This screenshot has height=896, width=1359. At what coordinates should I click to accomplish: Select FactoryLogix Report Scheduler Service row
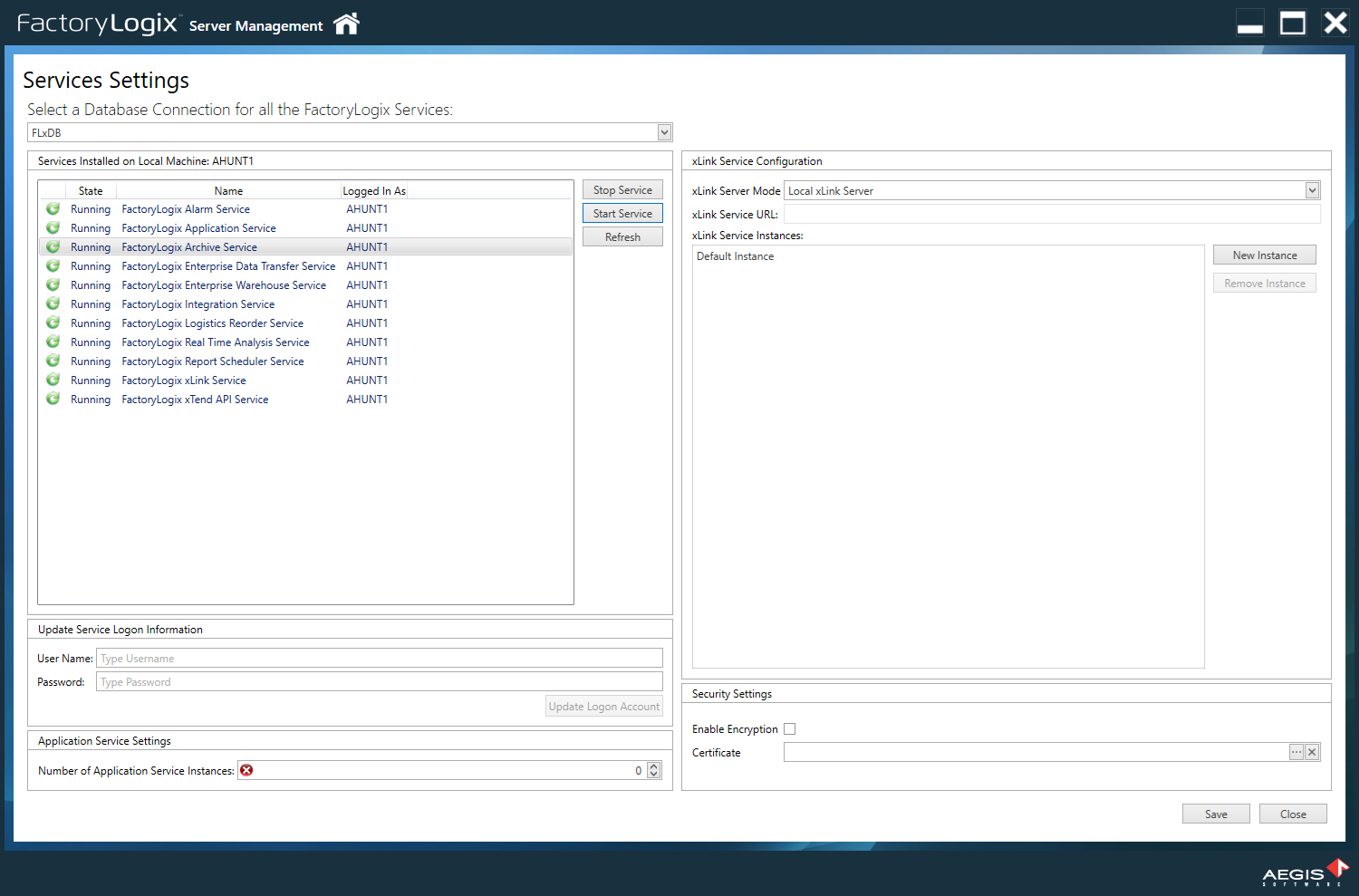point(213,361)
